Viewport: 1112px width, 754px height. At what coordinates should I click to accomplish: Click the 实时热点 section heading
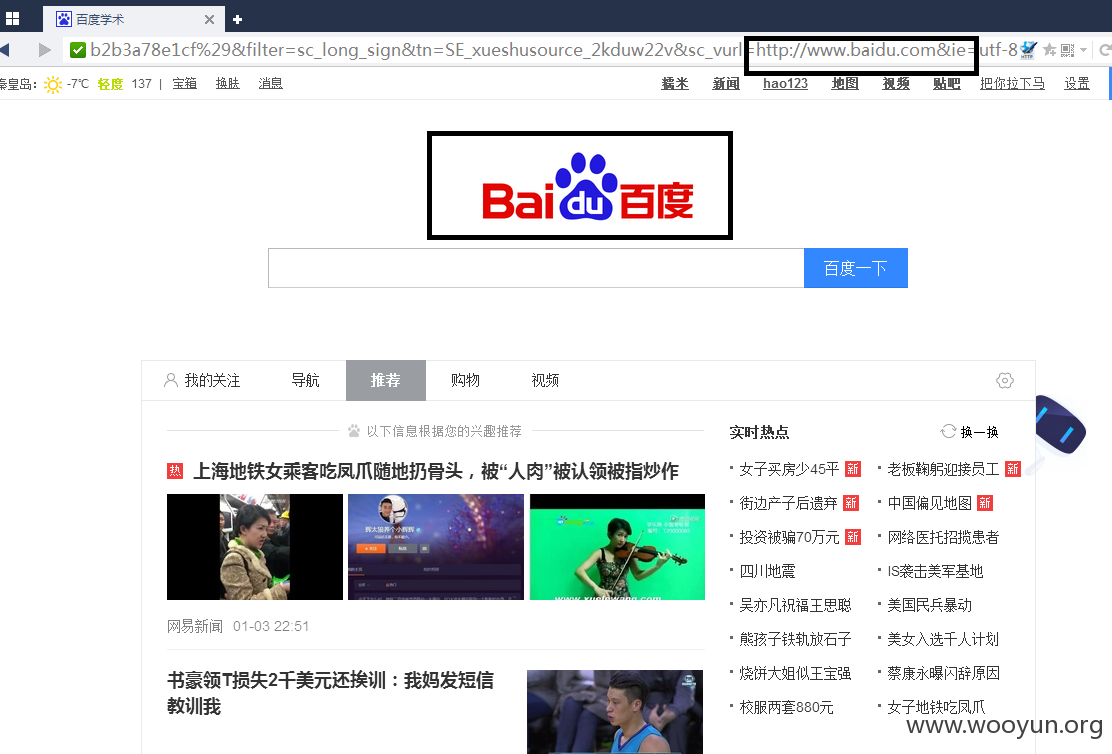759,432
